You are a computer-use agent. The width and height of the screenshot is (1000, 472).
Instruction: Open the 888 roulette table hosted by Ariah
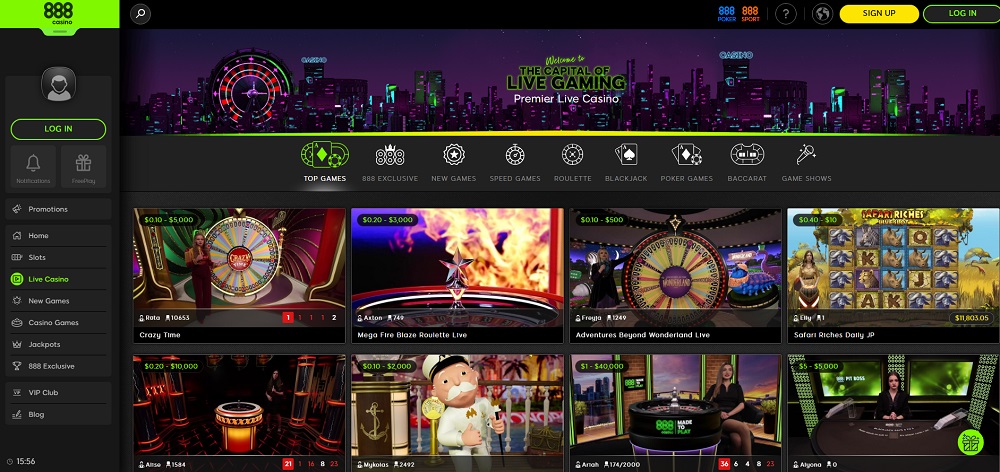[675, 413]
